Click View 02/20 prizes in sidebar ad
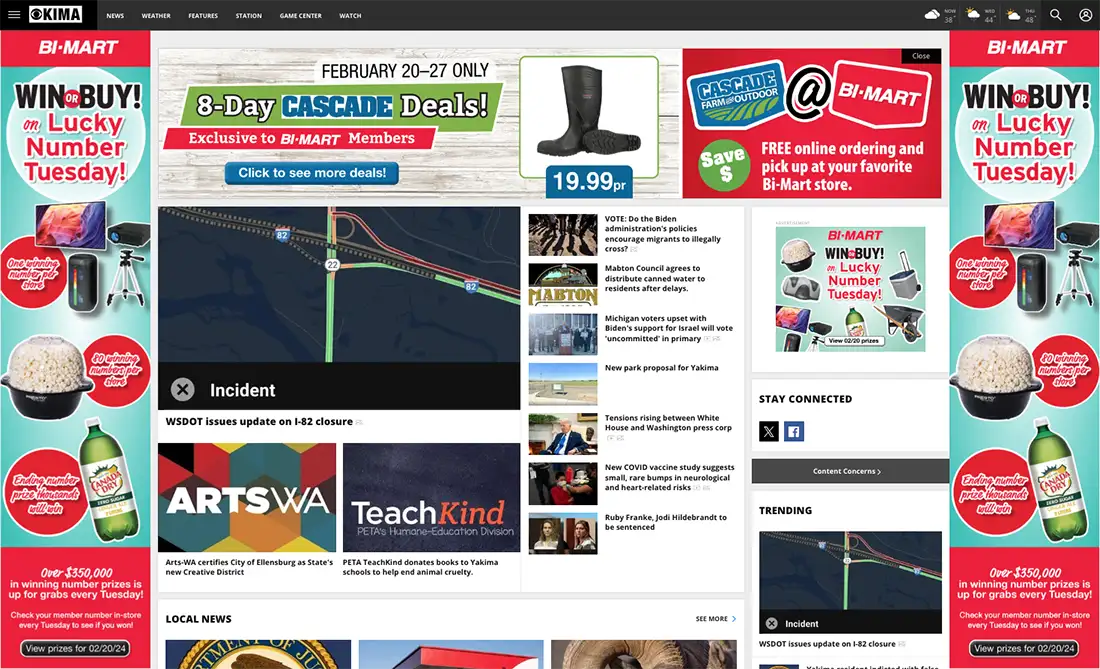 (853, 341)
